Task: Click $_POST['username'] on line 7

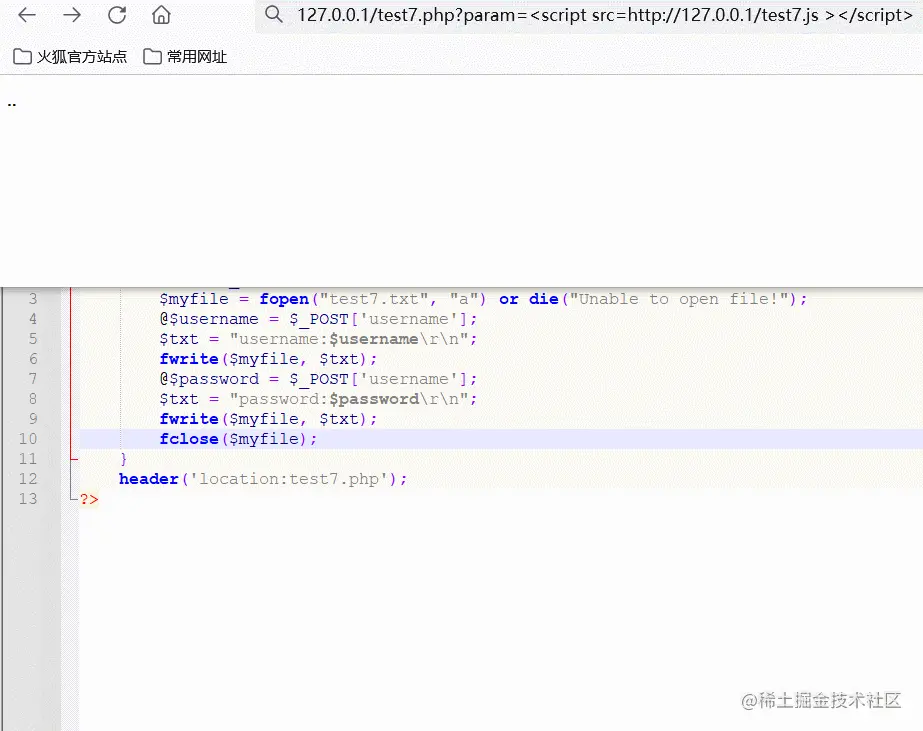Action: tap(379, 379)
